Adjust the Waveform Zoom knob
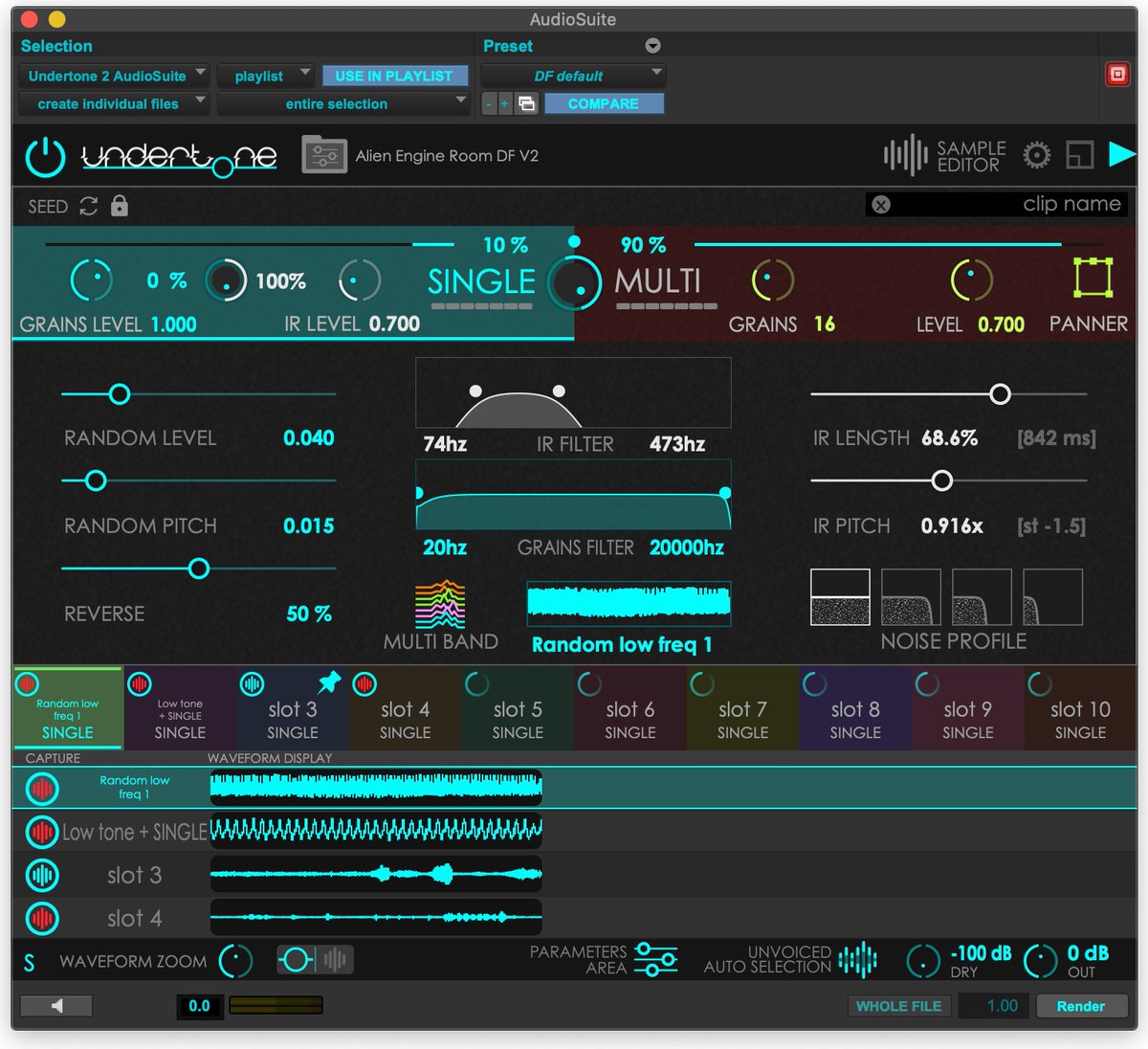1148x1049 pixels. (235, 961)
